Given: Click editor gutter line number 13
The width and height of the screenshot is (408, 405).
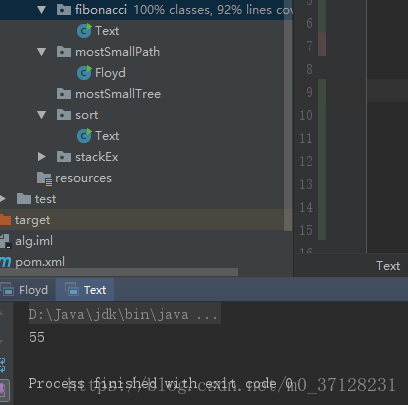Looking at the screenshot, I should point(306,184).
